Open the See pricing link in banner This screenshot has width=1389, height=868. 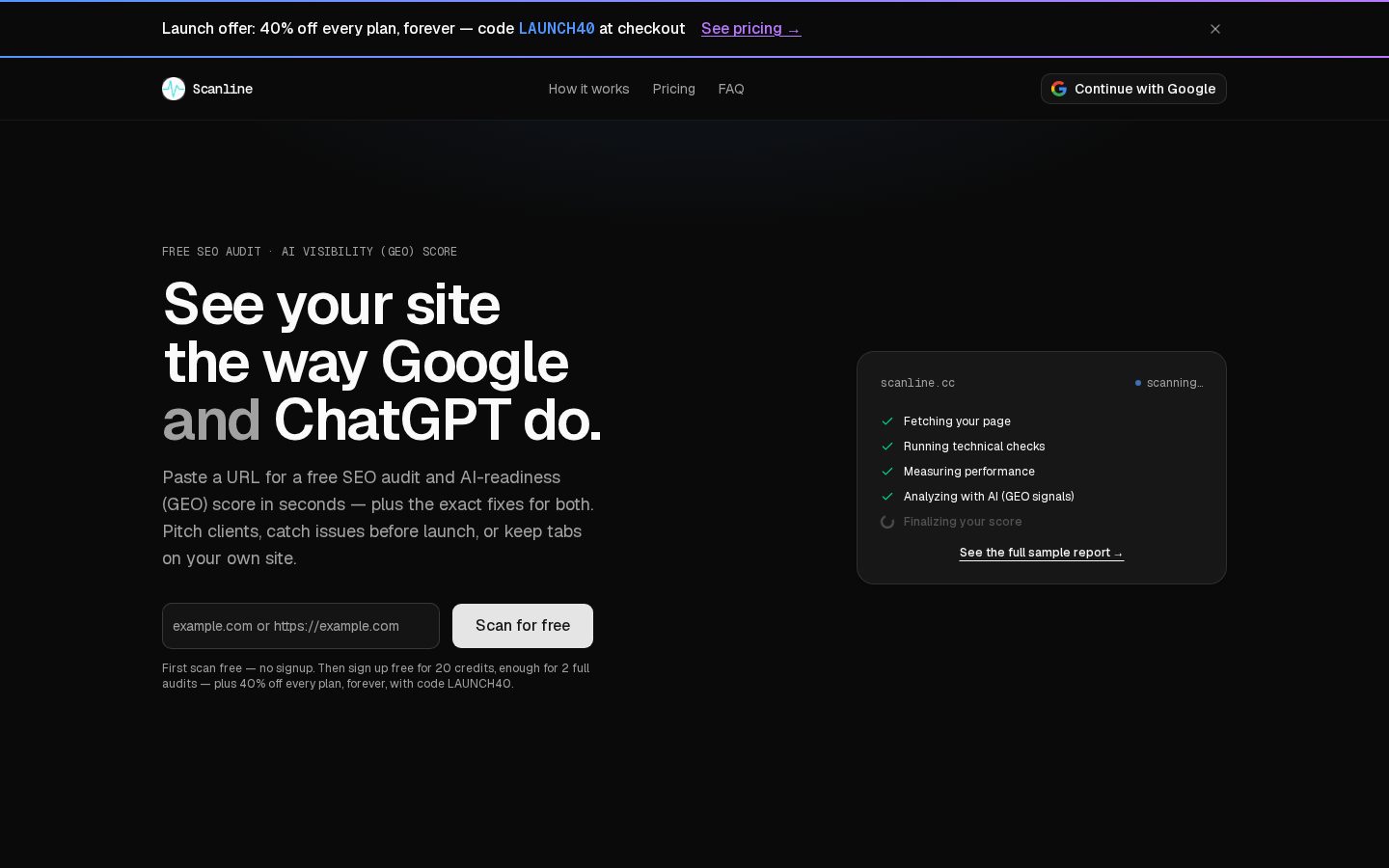pyautogui.click(x=750, y=29)
